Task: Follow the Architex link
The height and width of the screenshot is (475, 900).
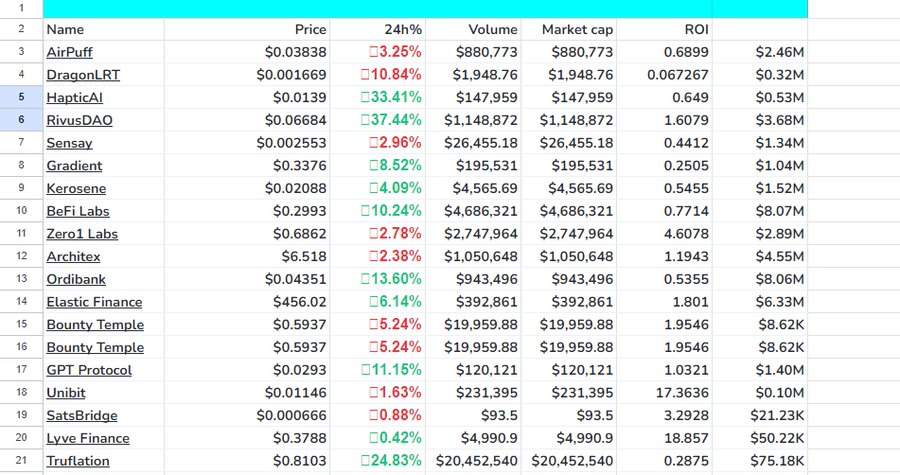Action: click(73, 256)
